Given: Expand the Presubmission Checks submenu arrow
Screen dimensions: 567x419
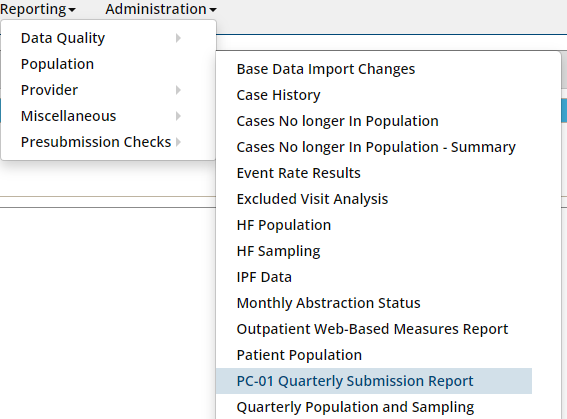Looking at the screenshot, I should click(178, 142).
